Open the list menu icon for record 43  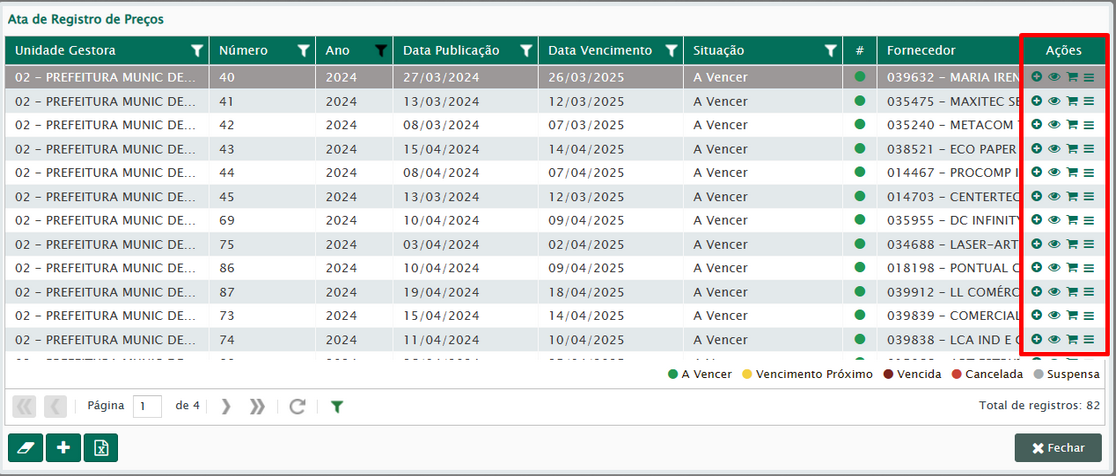pos(1089,148)
